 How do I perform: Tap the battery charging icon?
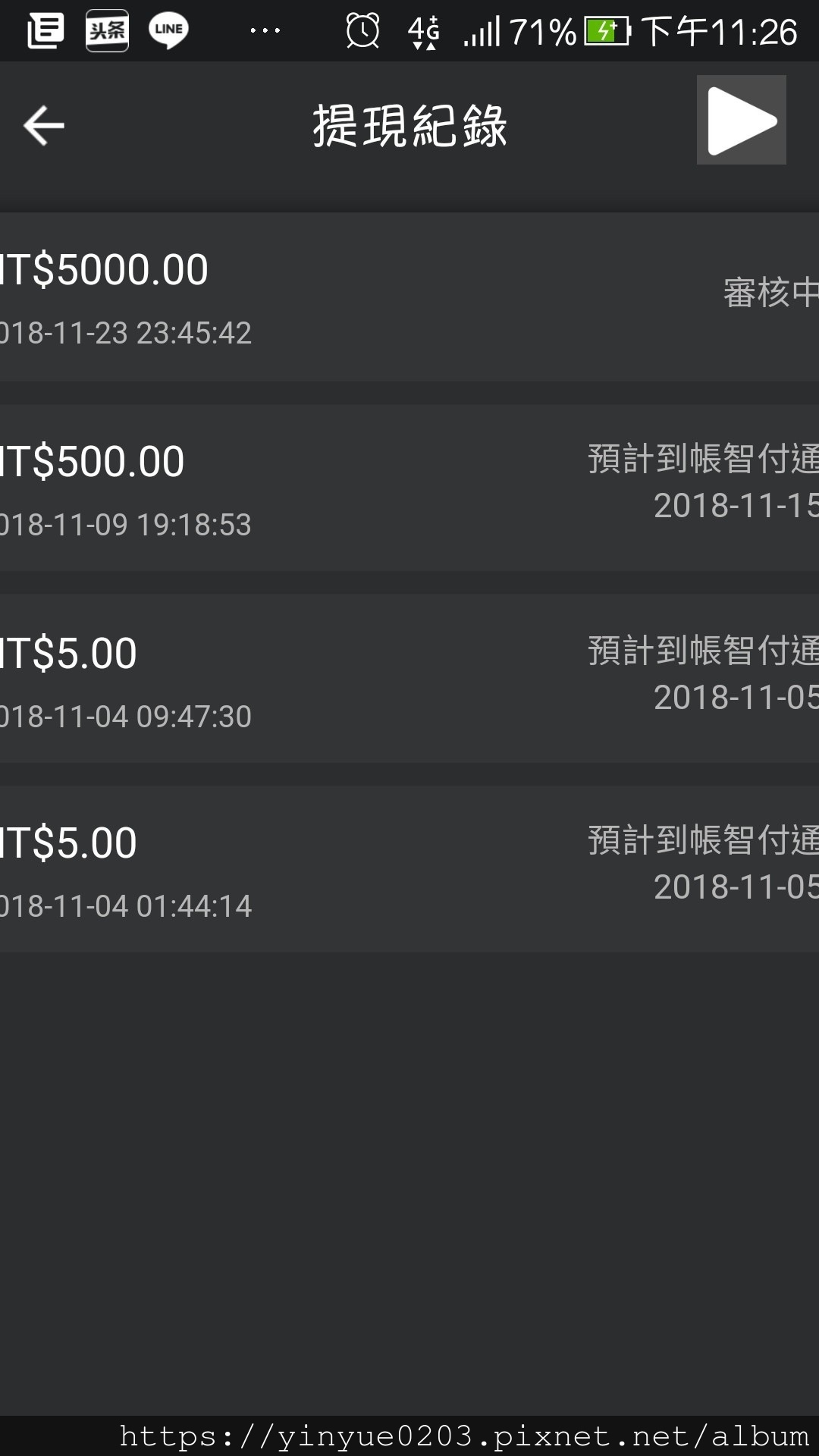click(x=607, y=32)
